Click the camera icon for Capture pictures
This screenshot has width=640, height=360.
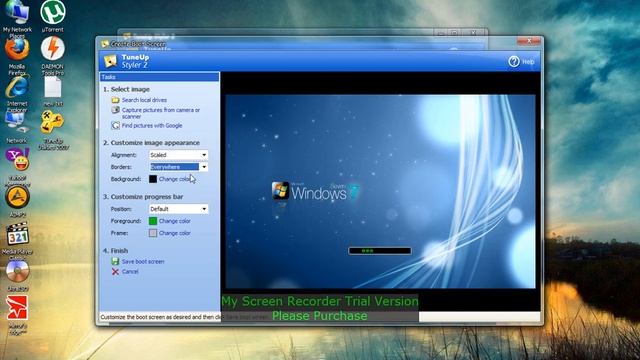pyautogui.click(x=116, y=110)
